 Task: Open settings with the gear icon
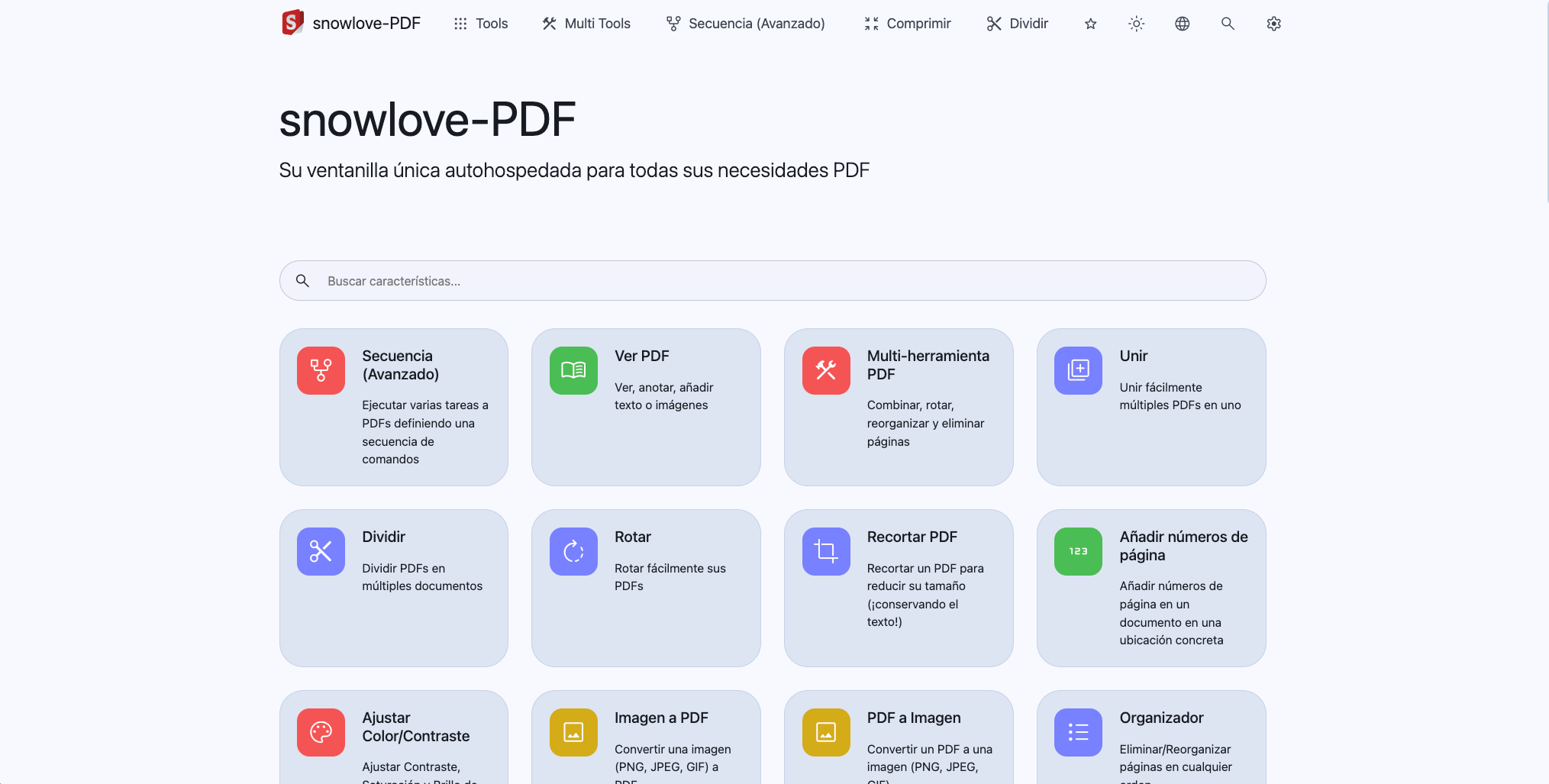1273,24
